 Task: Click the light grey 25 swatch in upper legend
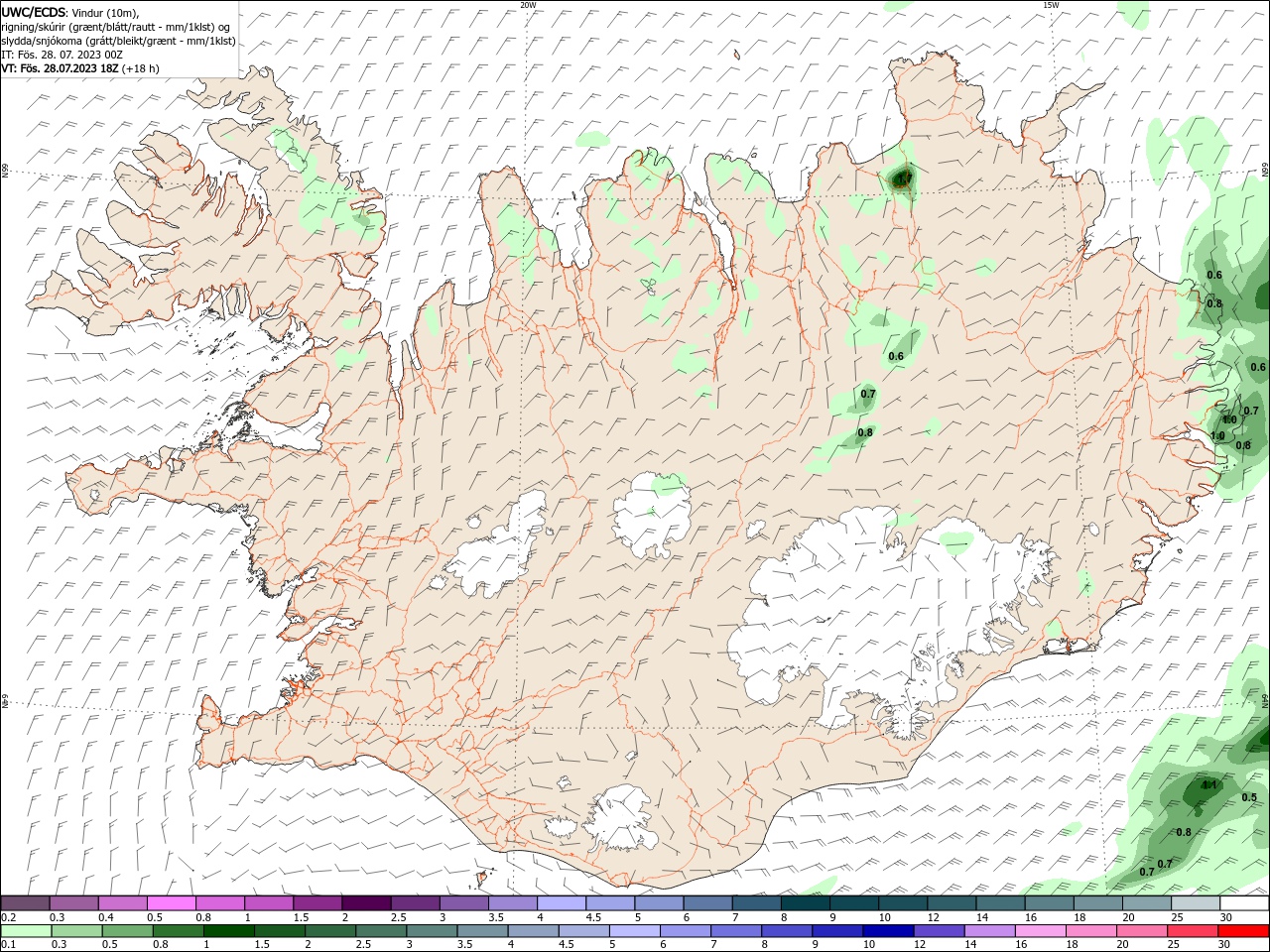pyautogui.click(x=1196, y=902)
